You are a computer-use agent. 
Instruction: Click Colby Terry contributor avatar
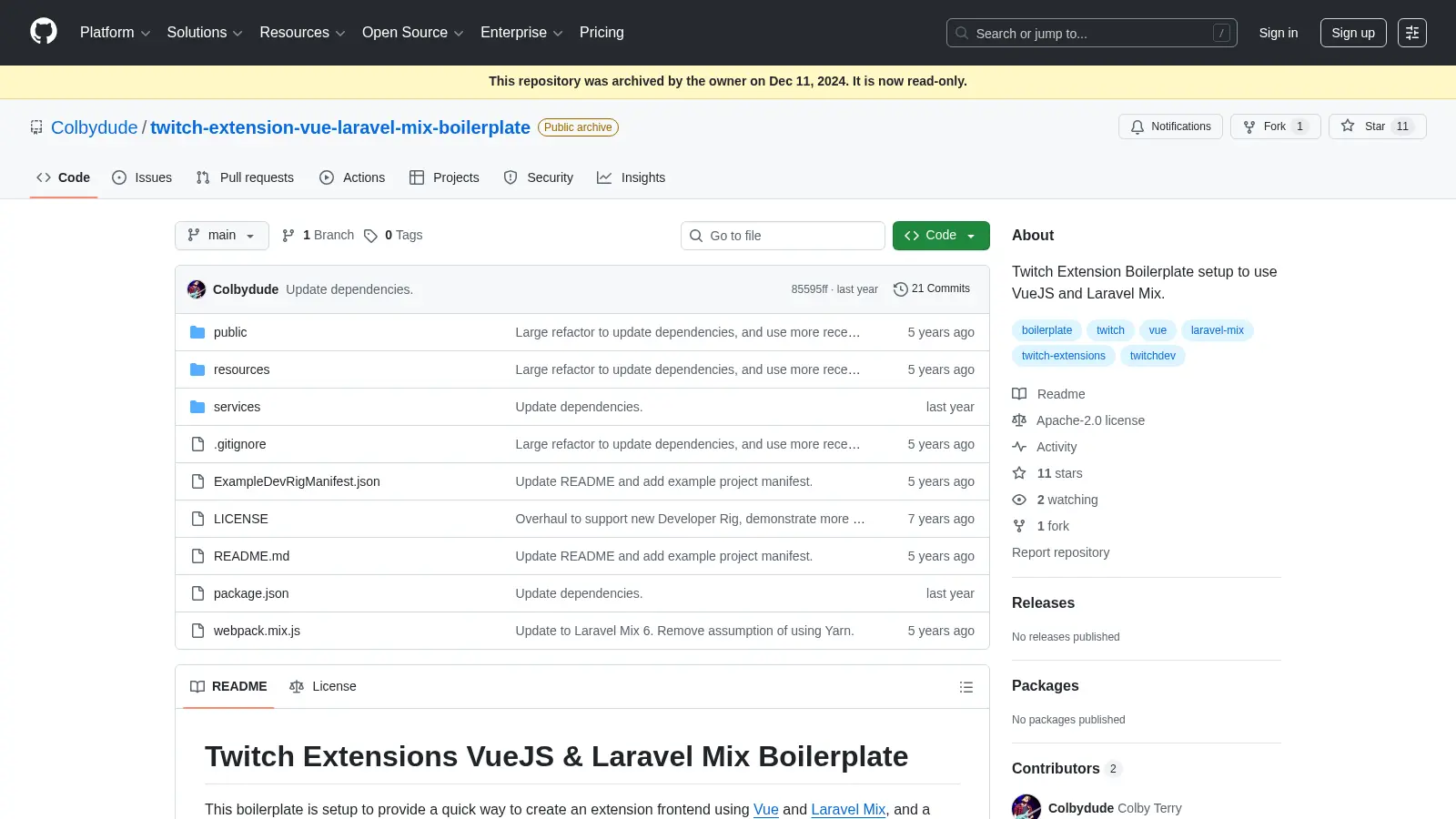pyautogui.click(x=1026, y=807)
